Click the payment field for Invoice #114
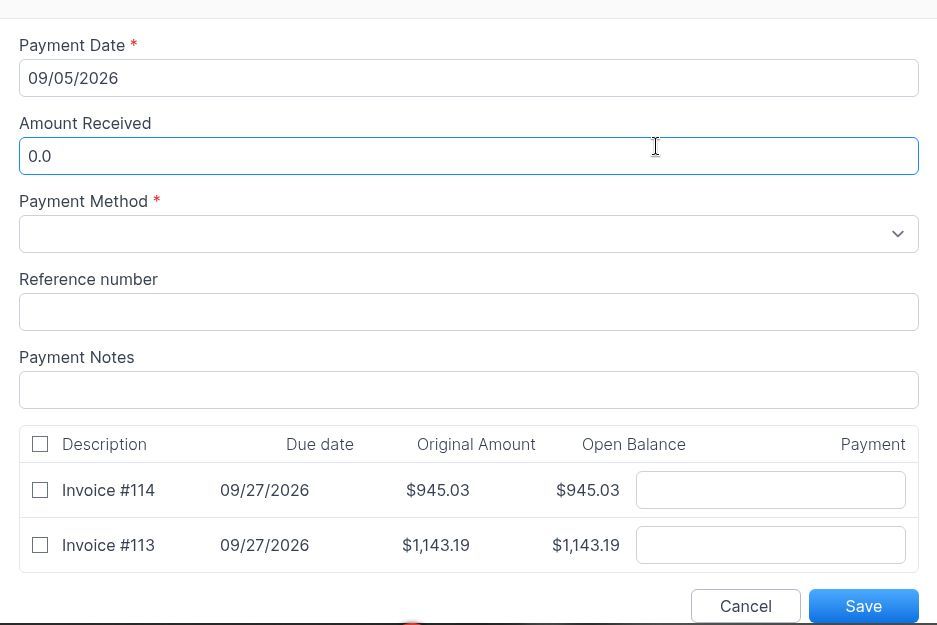The image size is (937, 625). 771,490
